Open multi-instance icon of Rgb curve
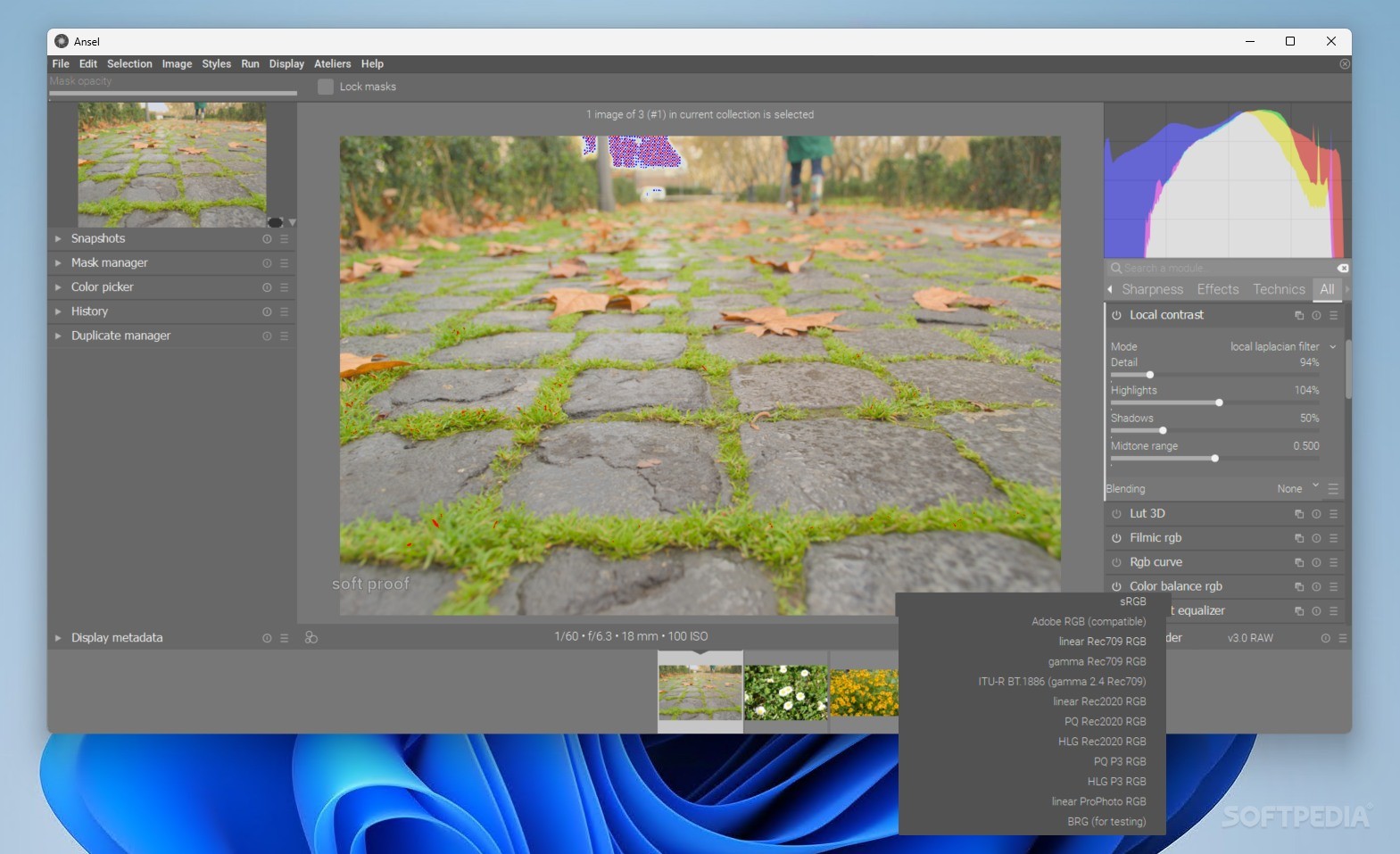 tap(1299, 562)
